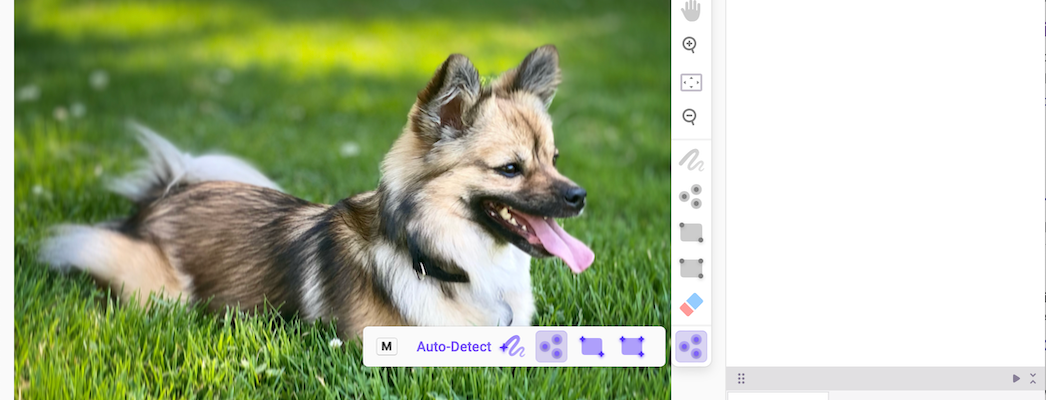Image resolution: width=1046 pixels, height=400 pixels.
Task: Select the lower gray three-point Rectangle tool
Action: click(690, 268)
